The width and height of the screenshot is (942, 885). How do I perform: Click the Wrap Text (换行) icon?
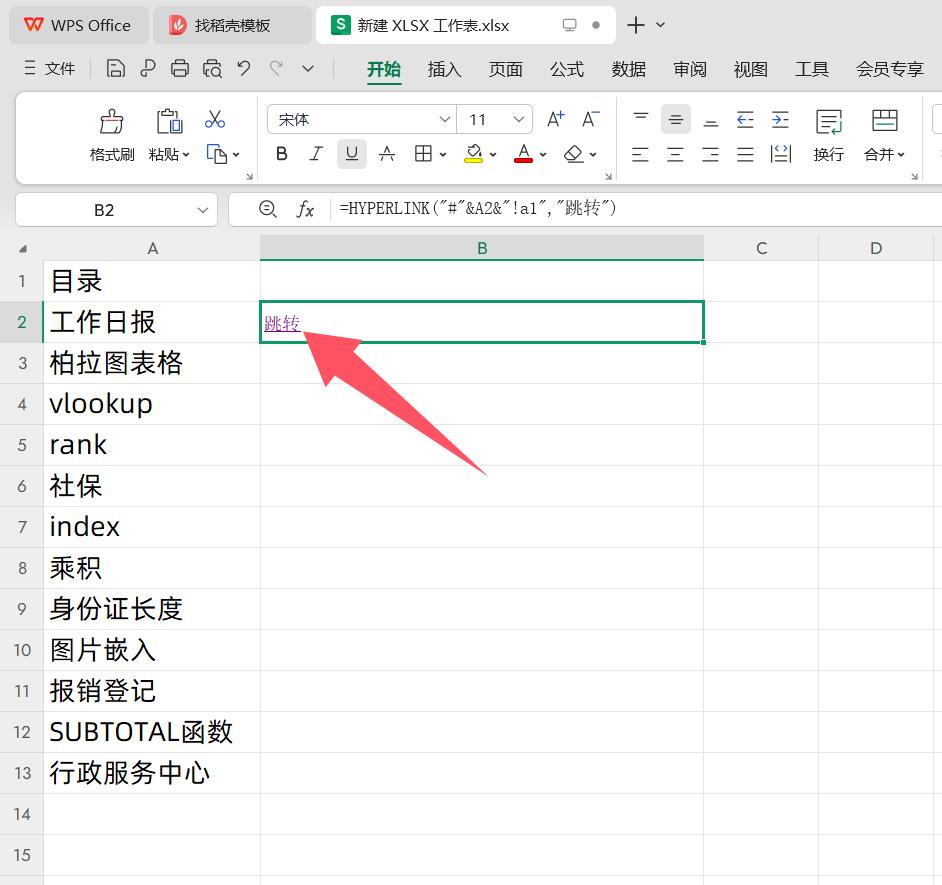[x=828, y=122]
